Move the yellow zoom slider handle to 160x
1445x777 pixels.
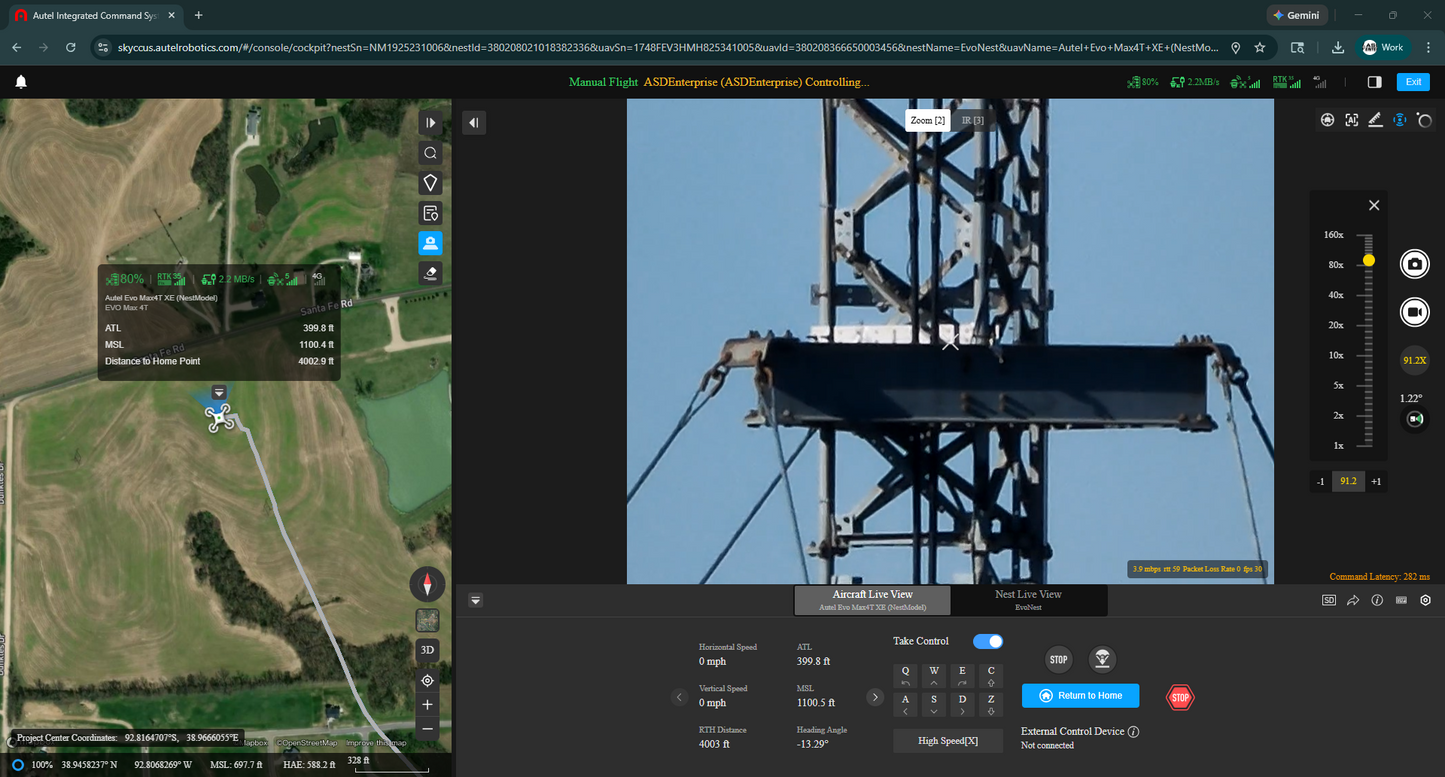point(1368,234)
